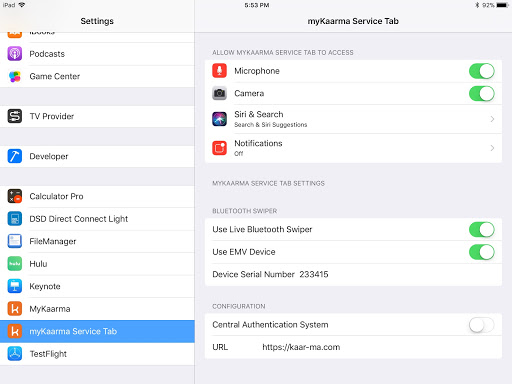The height and width of the screenshot is (384, 512).
Task: Tap the Configuration section header
Action: (239, 306)
